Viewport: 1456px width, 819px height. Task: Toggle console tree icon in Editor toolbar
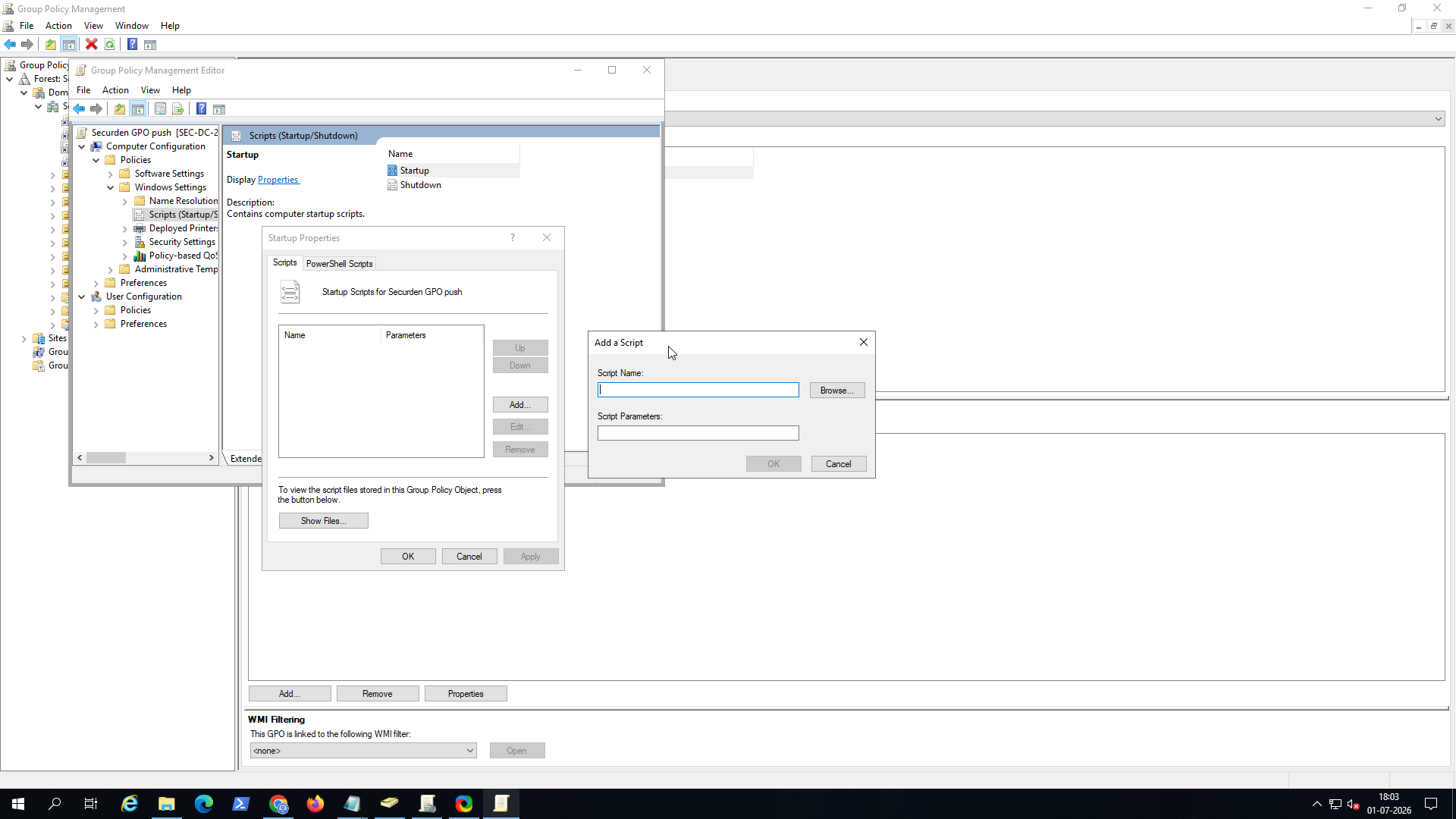[138, 109]
